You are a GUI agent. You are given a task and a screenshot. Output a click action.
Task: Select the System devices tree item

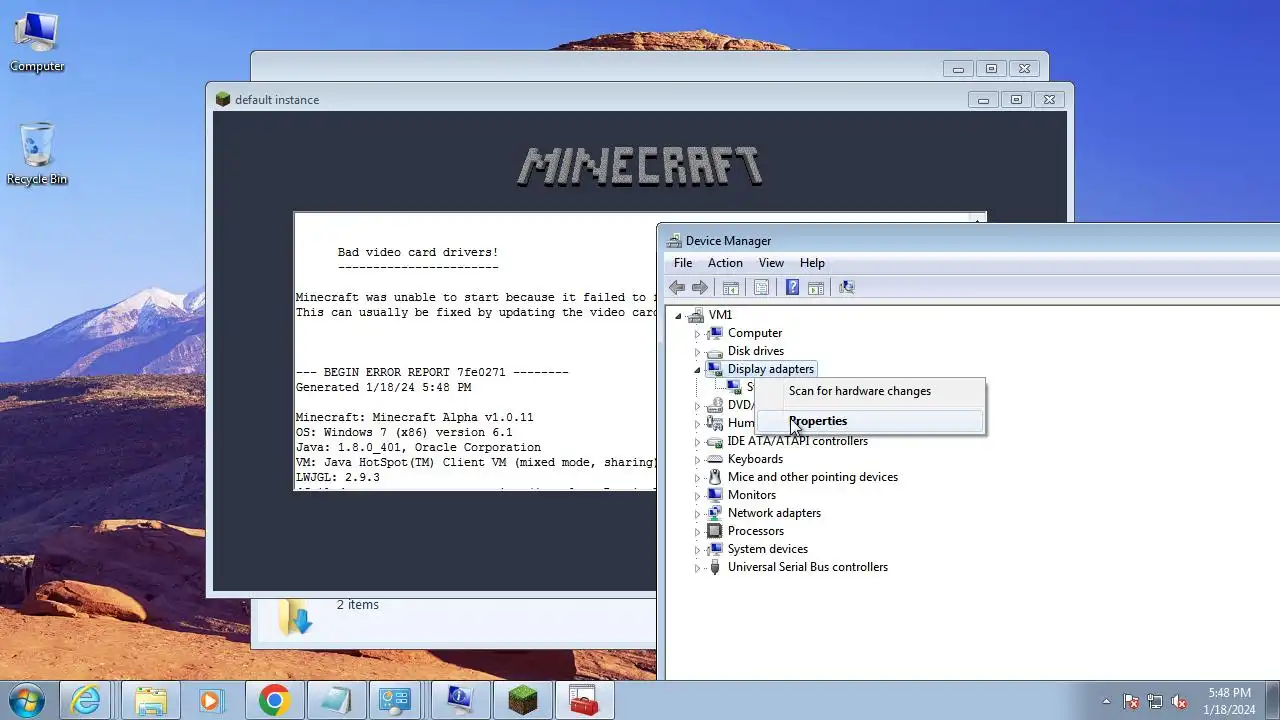point(767,549)
